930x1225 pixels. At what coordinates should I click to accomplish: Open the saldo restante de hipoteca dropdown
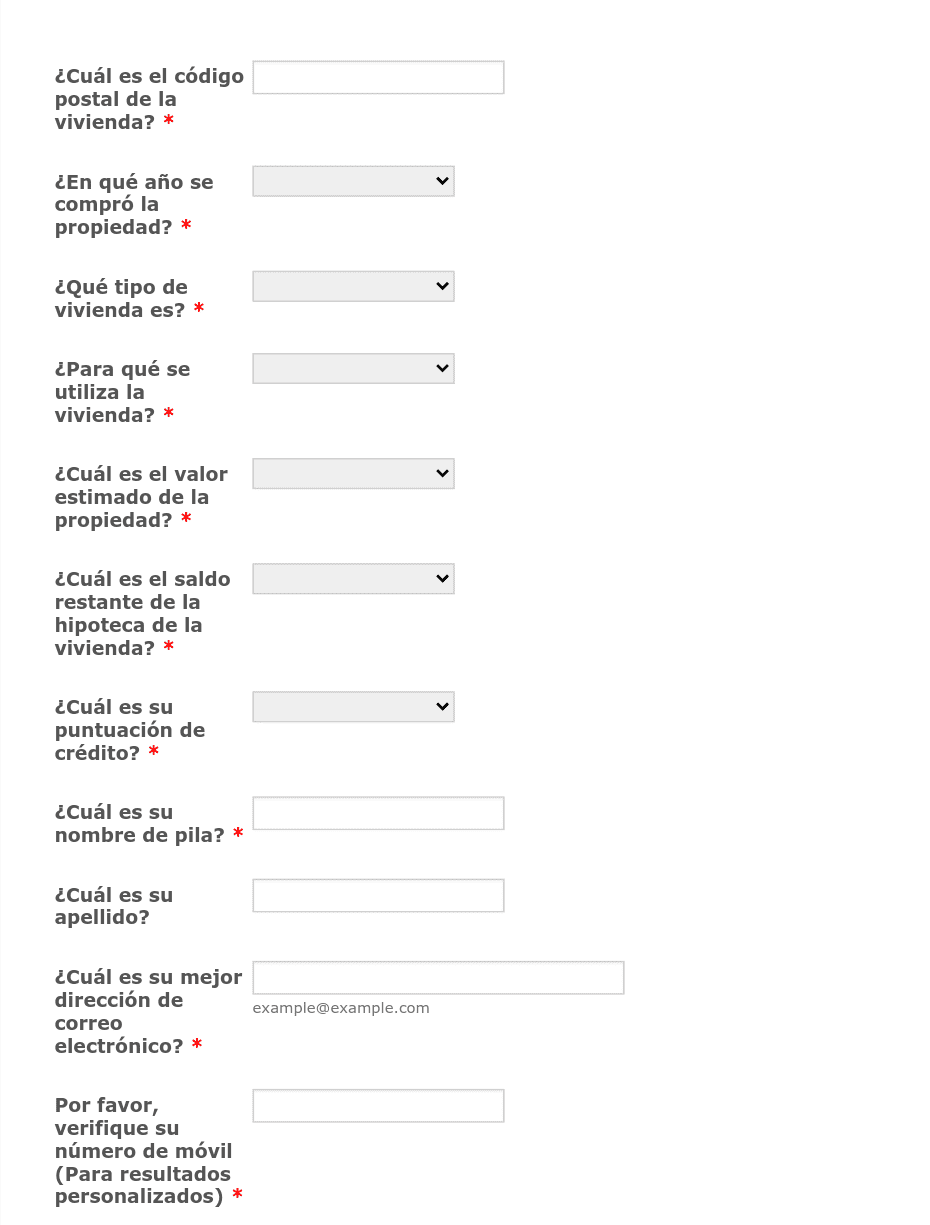[x=353, y=578]
